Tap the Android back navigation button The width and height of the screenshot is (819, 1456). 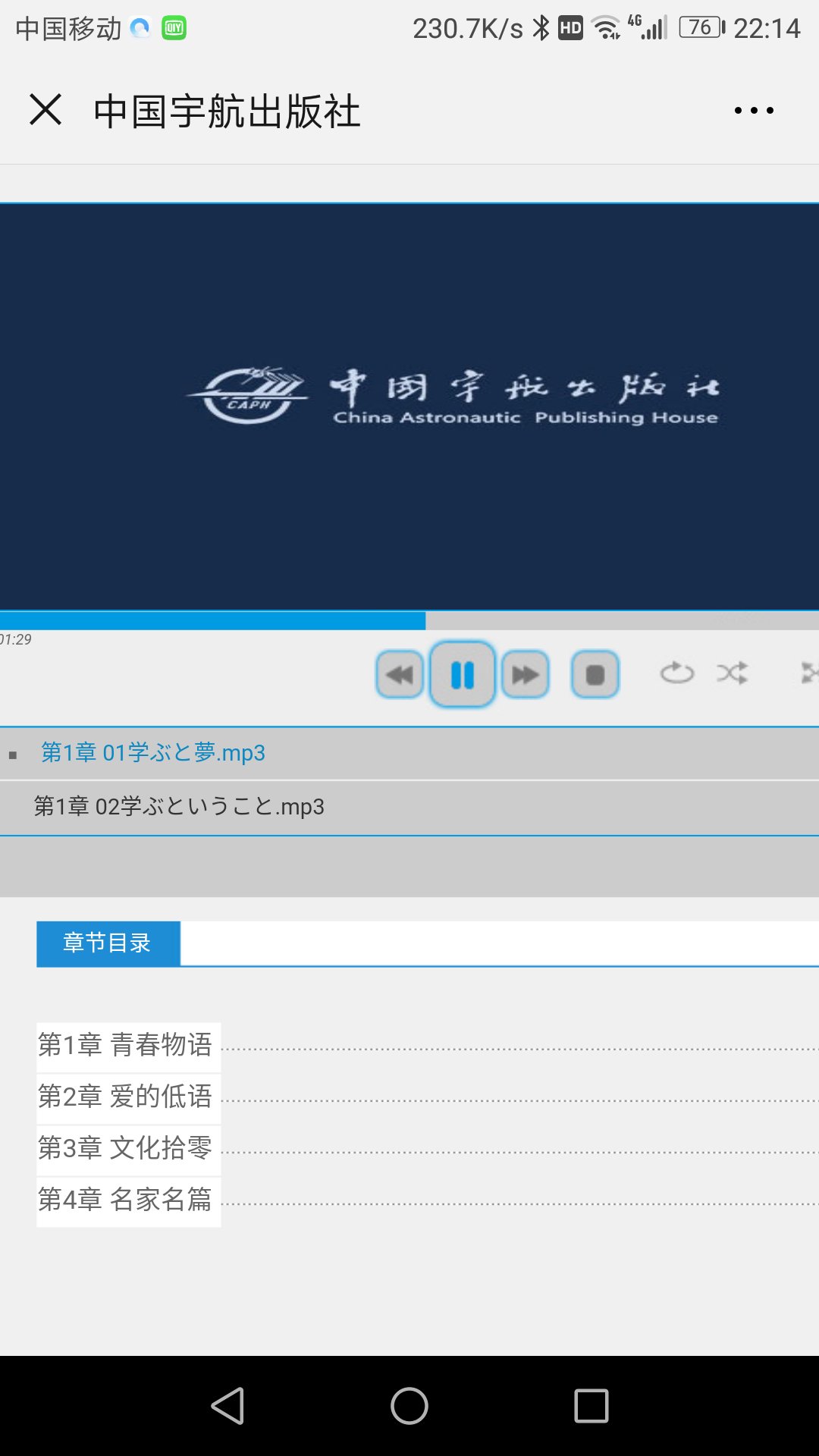pyautogui.click(x=227, y=1406)
